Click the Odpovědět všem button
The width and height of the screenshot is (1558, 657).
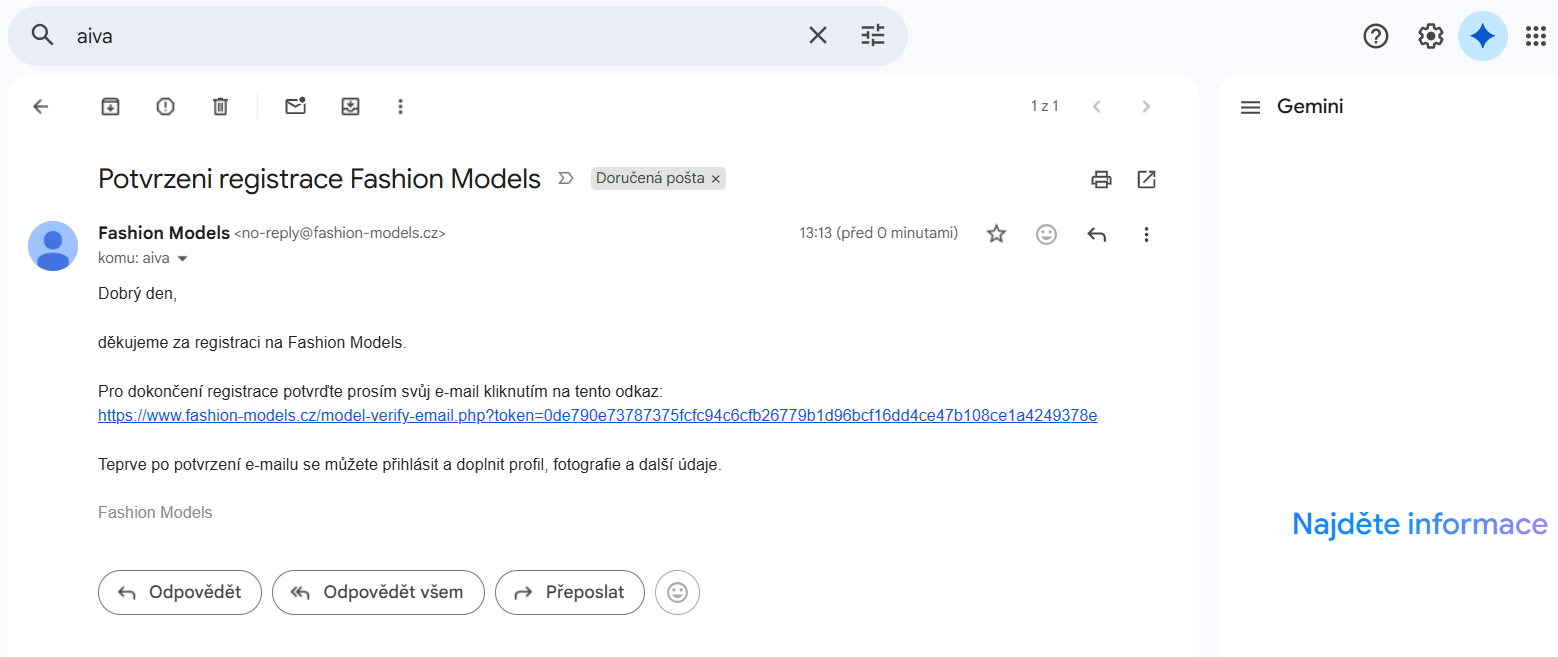point(378,592)
